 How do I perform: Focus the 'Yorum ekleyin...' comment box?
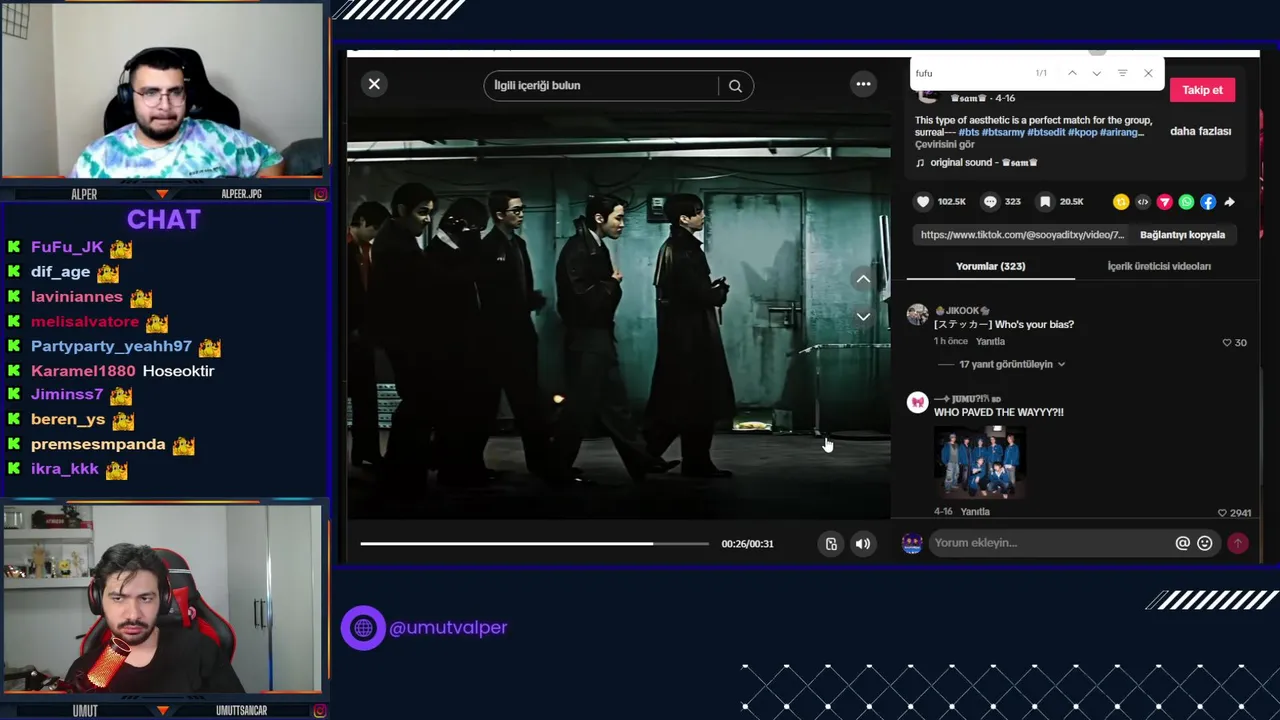click(x=1050, y=543)
